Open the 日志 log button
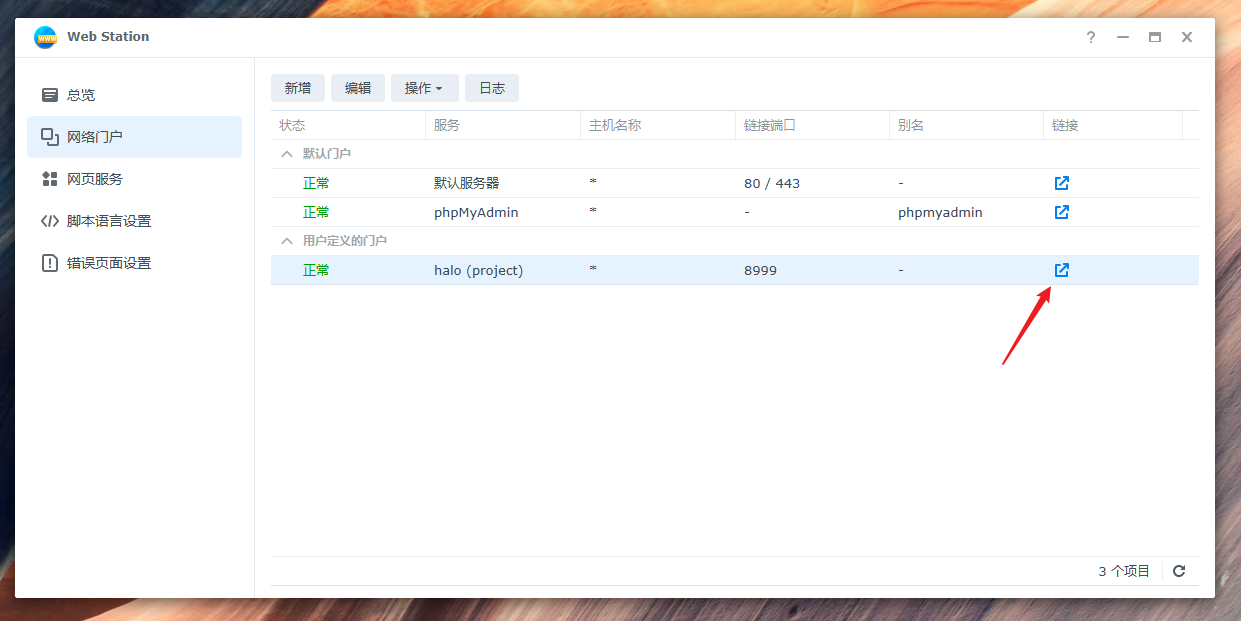Image resolution: width=1241 pixels, height=621 pixels. click(x=492, y=88)
